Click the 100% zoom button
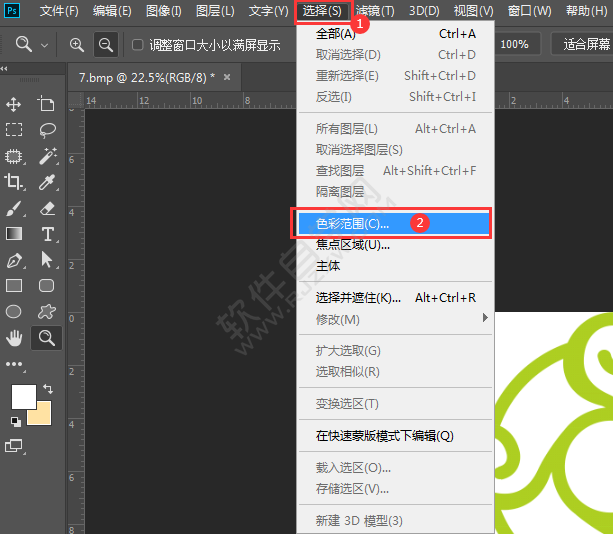Viewport: 613px width, 534px height. (x=514, y=44)
